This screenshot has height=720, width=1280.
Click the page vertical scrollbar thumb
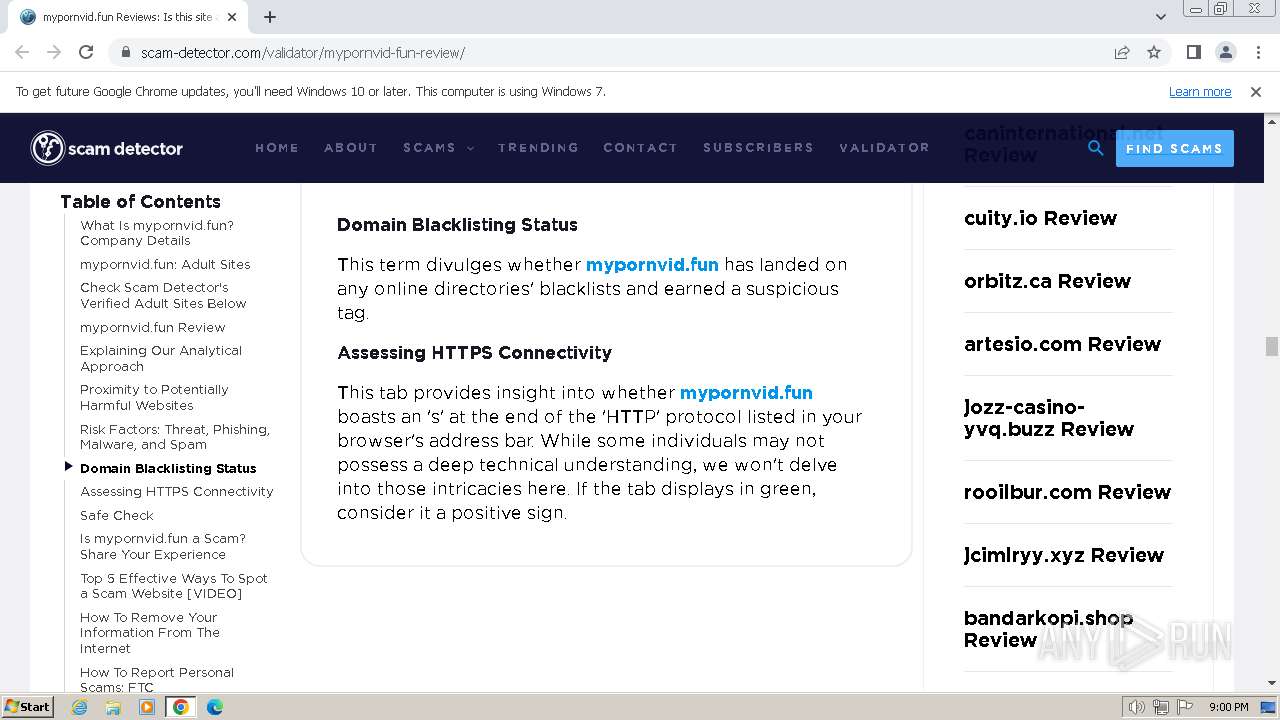pyautogui.click(x=1271, y=347)
